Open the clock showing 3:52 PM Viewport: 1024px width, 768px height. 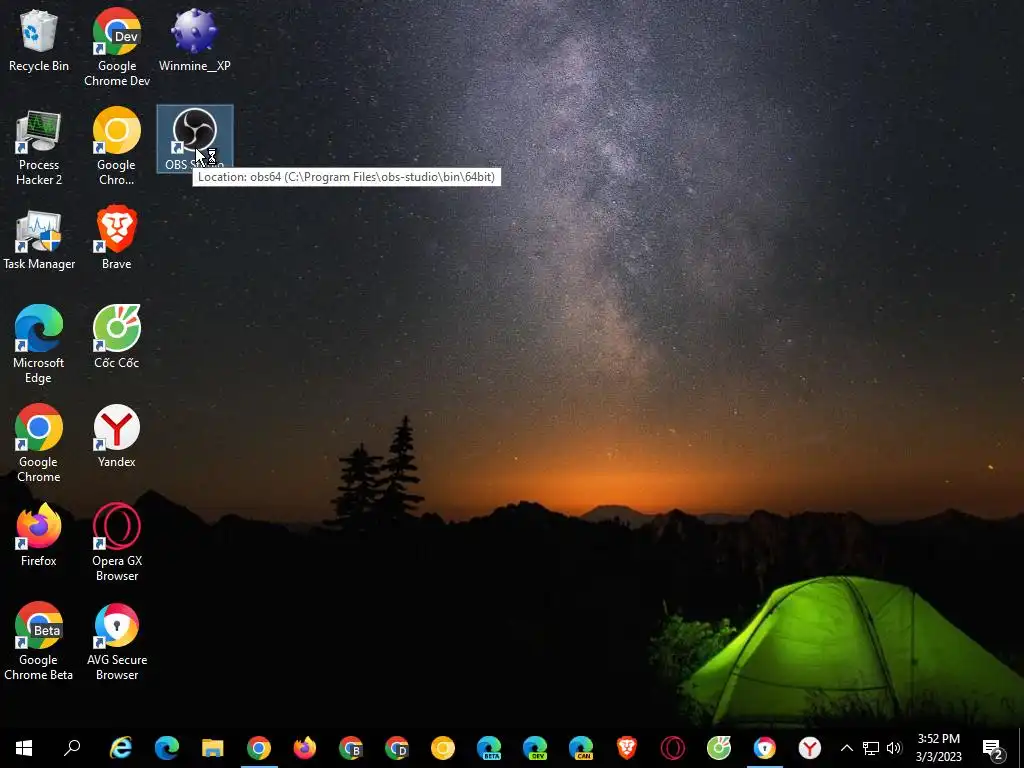point(938,748)
